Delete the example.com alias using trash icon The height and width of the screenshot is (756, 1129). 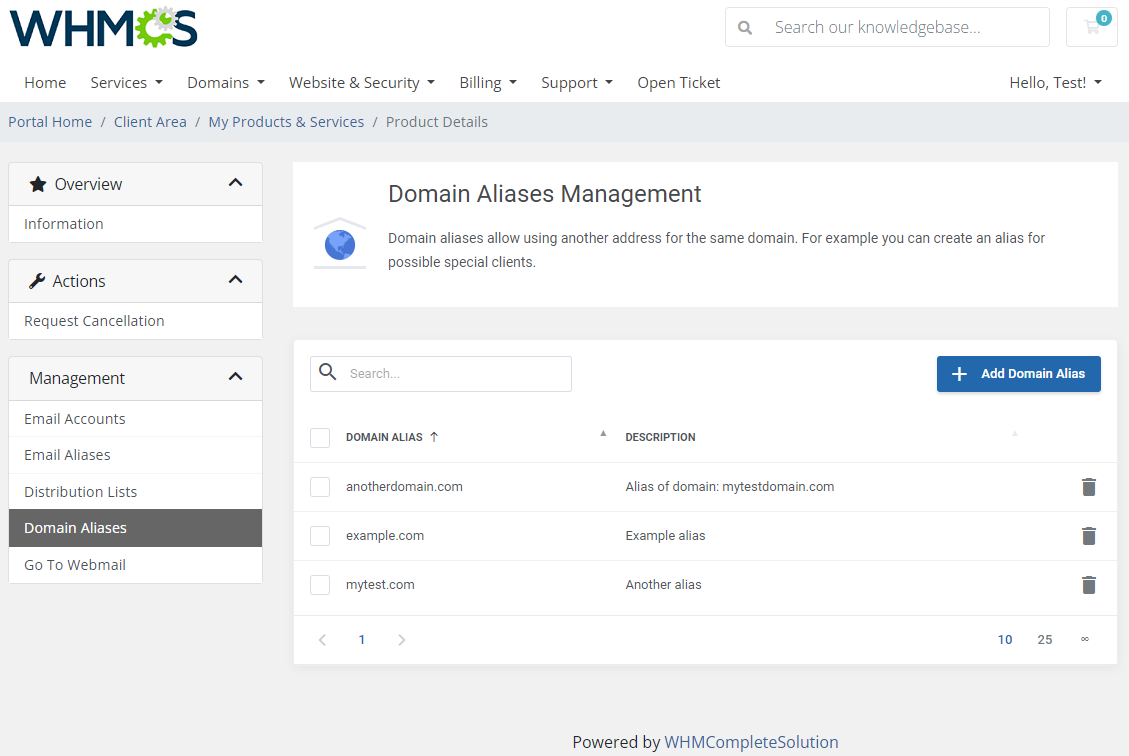(x=1088, y=535)
